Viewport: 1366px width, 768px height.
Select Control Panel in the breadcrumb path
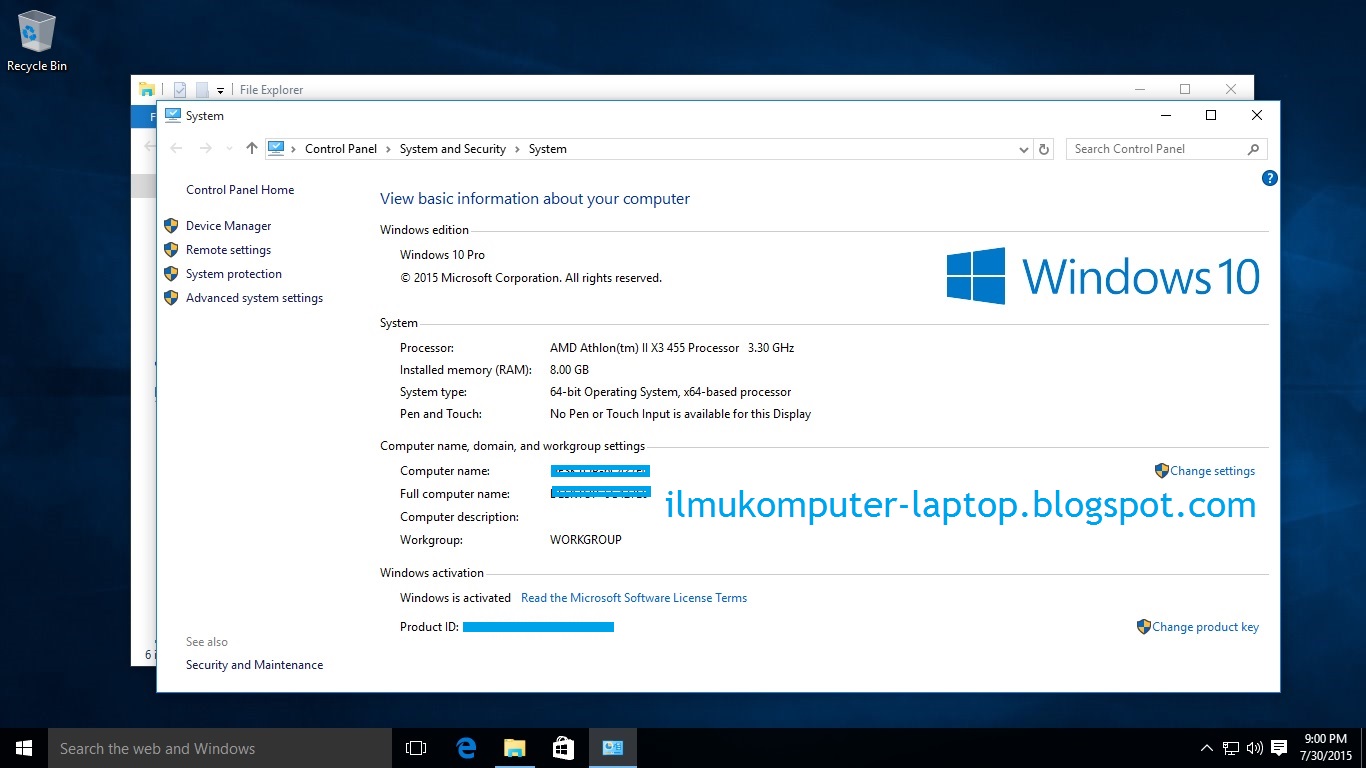(341, 149)
